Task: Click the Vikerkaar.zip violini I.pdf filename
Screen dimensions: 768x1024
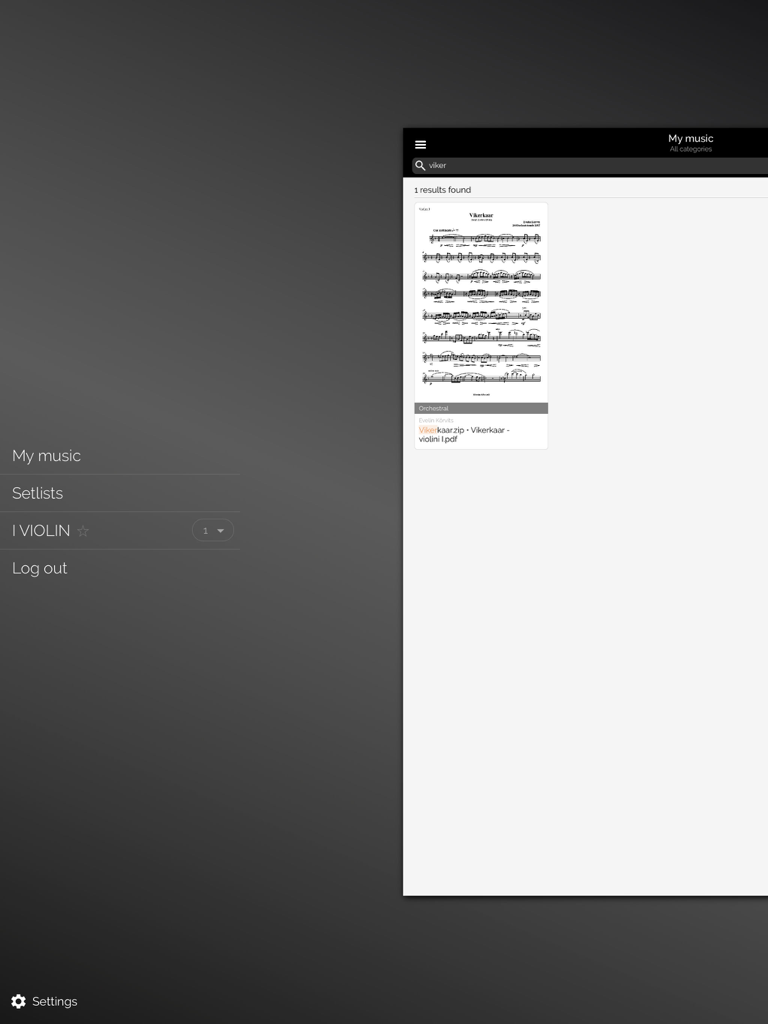Action: click(463, 434)
